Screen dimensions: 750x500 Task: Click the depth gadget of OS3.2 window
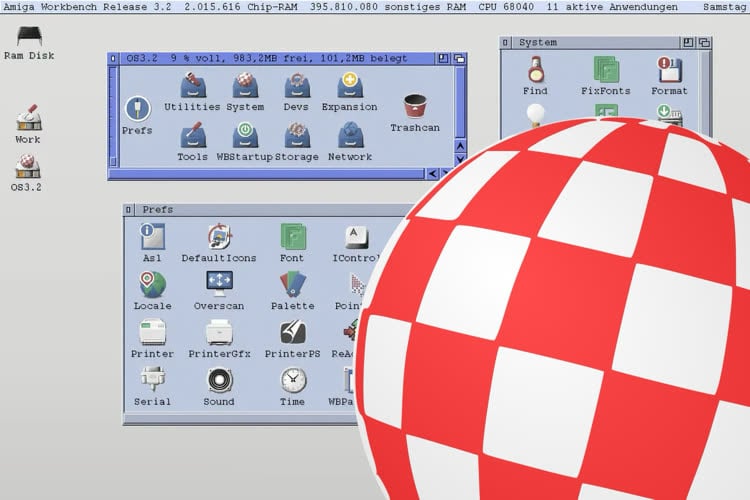pyautogui.click(x=459, y=58)
